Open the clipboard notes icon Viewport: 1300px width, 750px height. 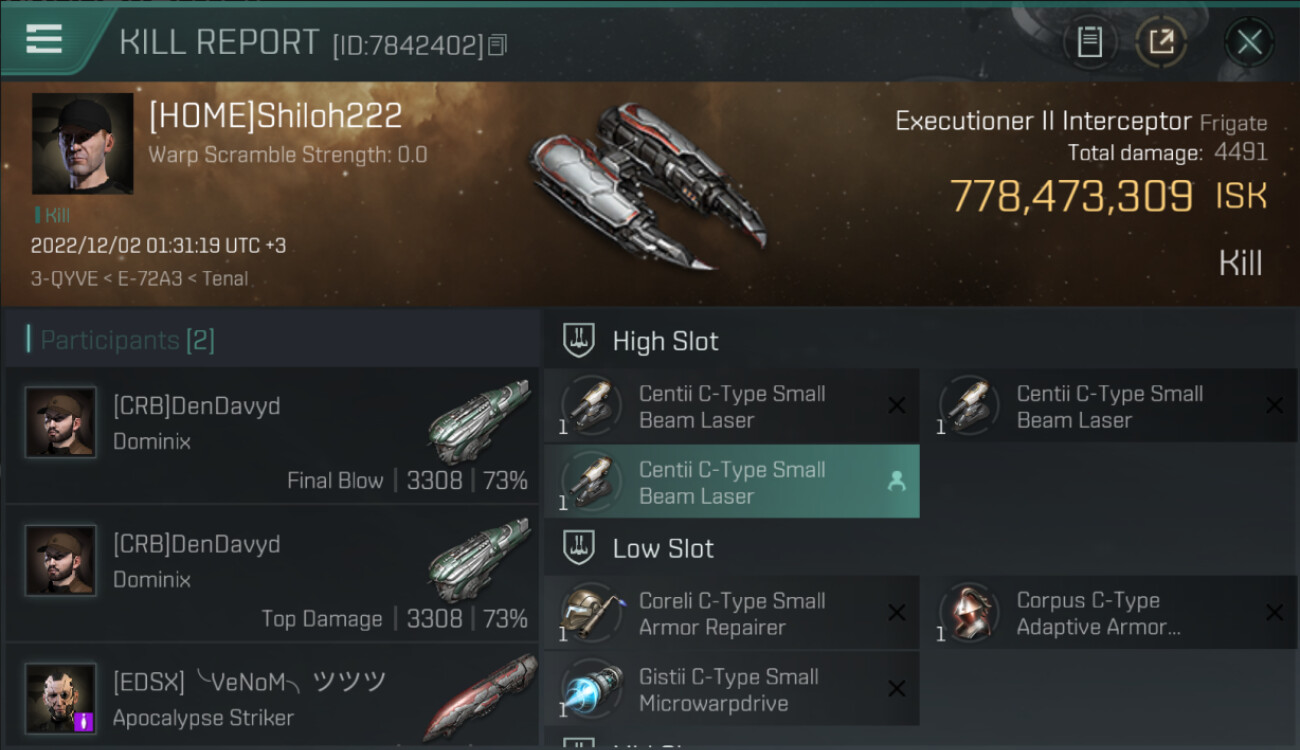pyautogui.click(x=1089, y=42)
